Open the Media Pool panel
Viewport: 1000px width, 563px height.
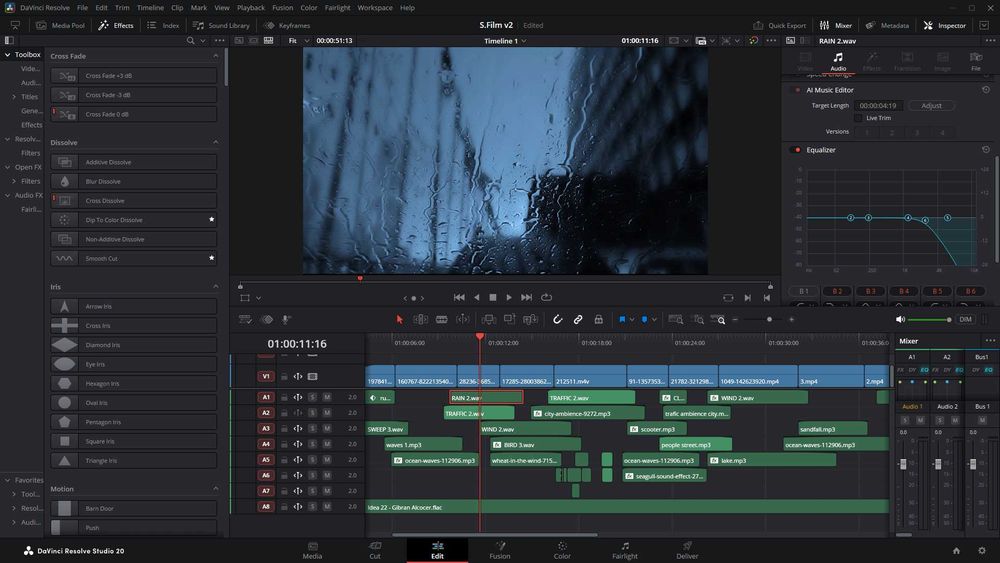click(x=61, y=26)
